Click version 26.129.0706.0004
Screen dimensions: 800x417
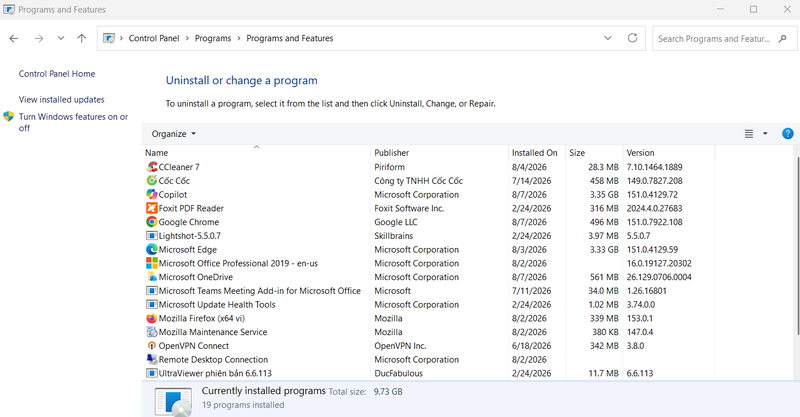coord(659,277)
